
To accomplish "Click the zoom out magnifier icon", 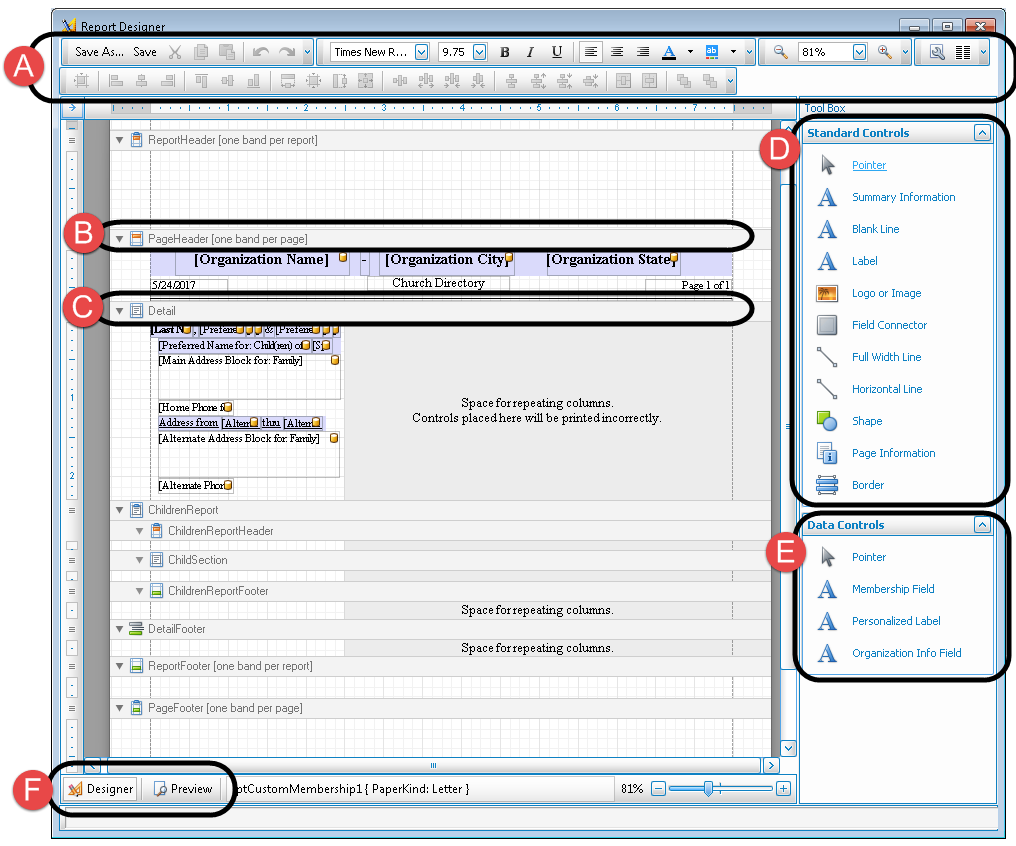I will point(779,52).
